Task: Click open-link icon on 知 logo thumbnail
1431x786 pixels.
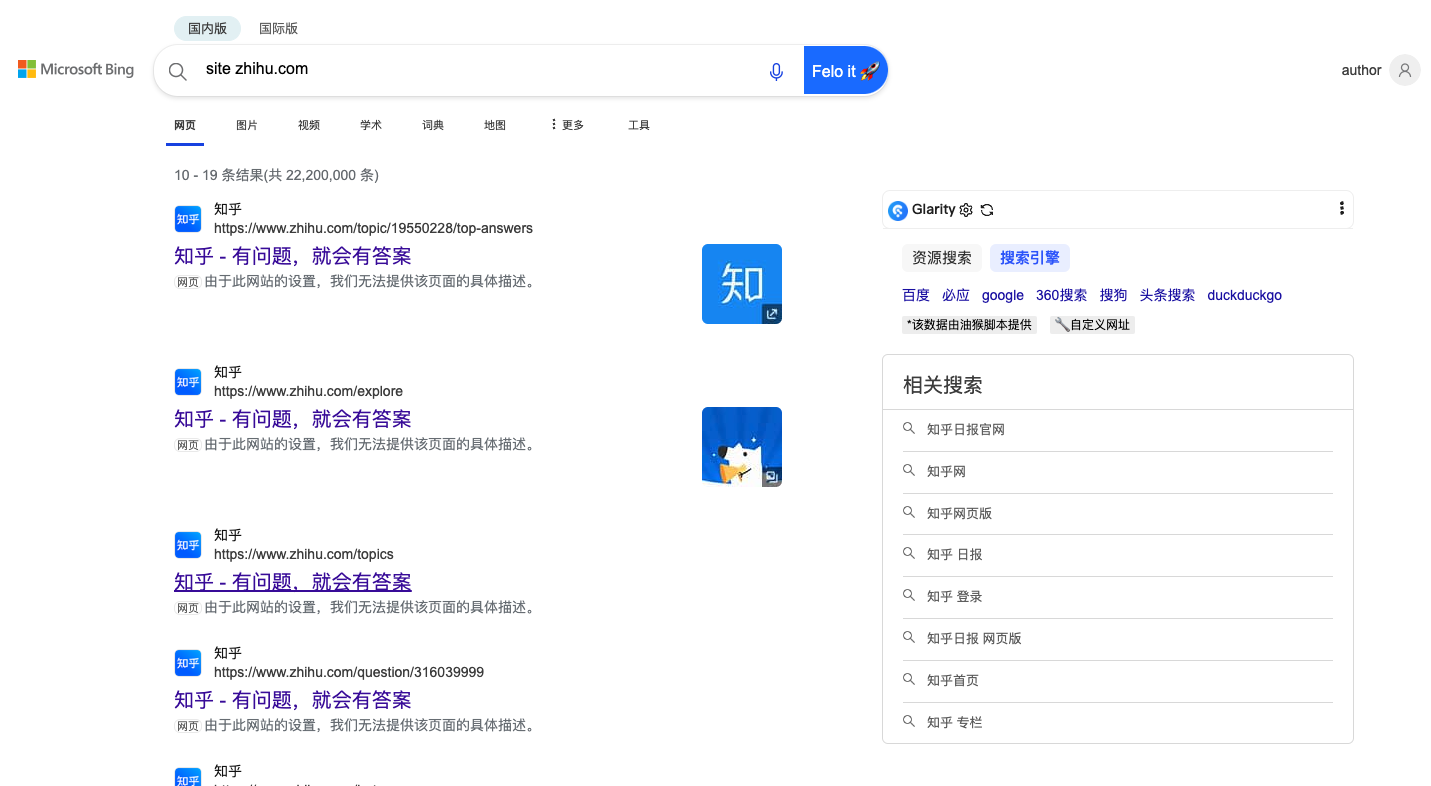Action: (771, 314)
